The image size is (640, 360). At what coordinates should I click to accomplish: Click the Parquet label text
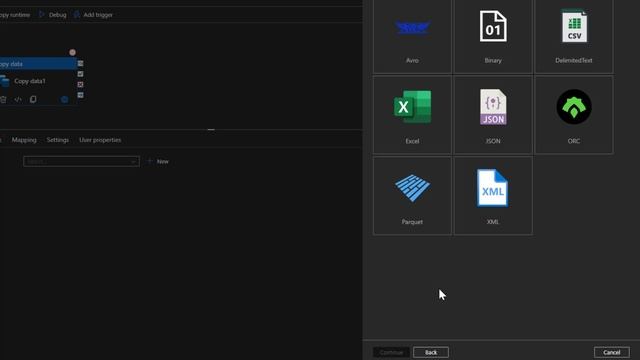412,222
